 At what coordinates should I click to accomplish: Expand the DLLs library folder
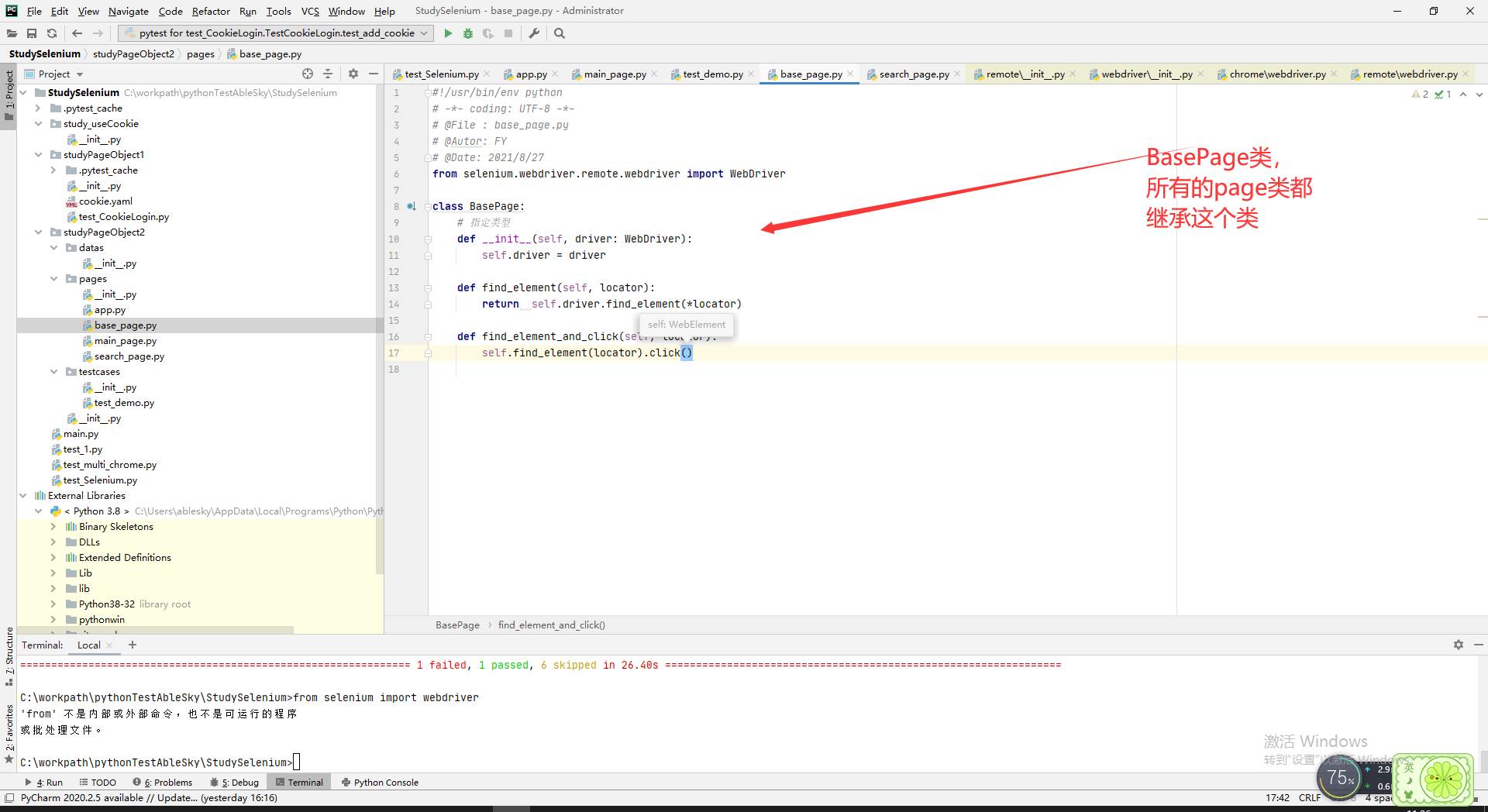click(53, 542)
